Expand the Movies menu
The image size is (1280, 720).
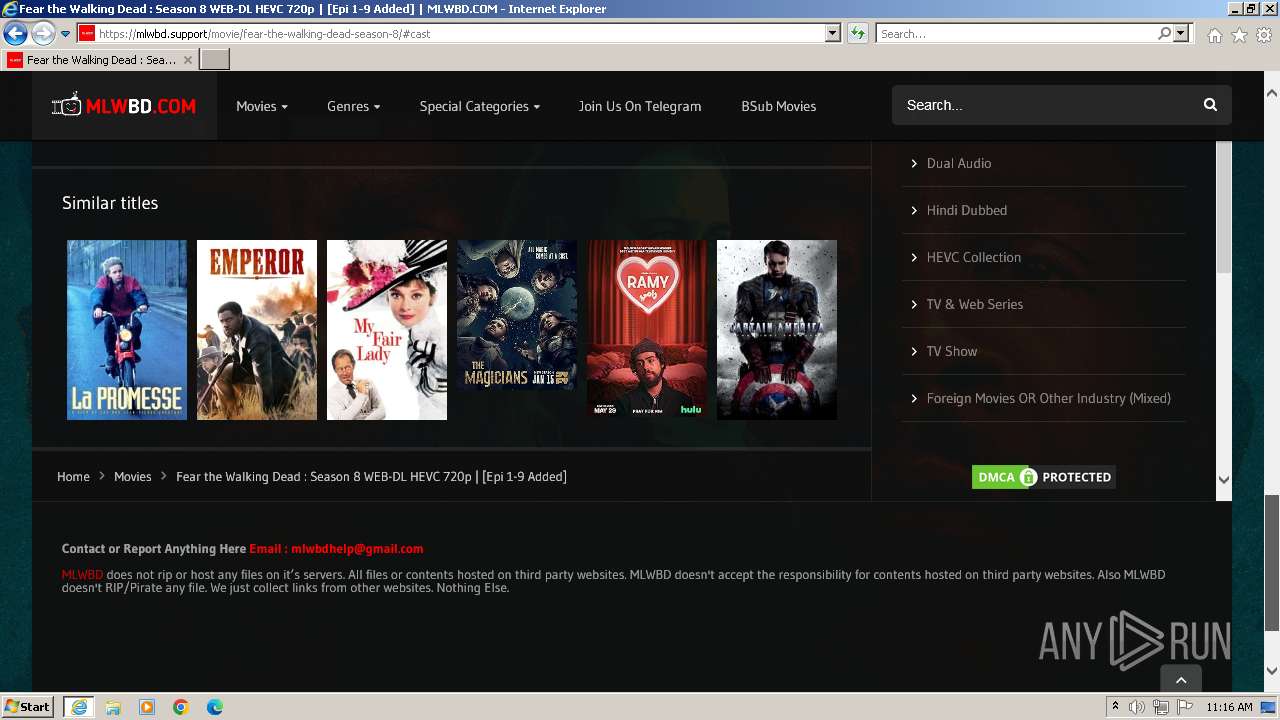(262, 106)
